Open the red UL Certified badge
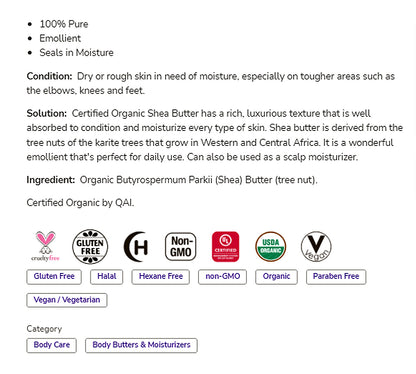Image resolution: width=416 pixels, height=374 pixels. point(226,247)
